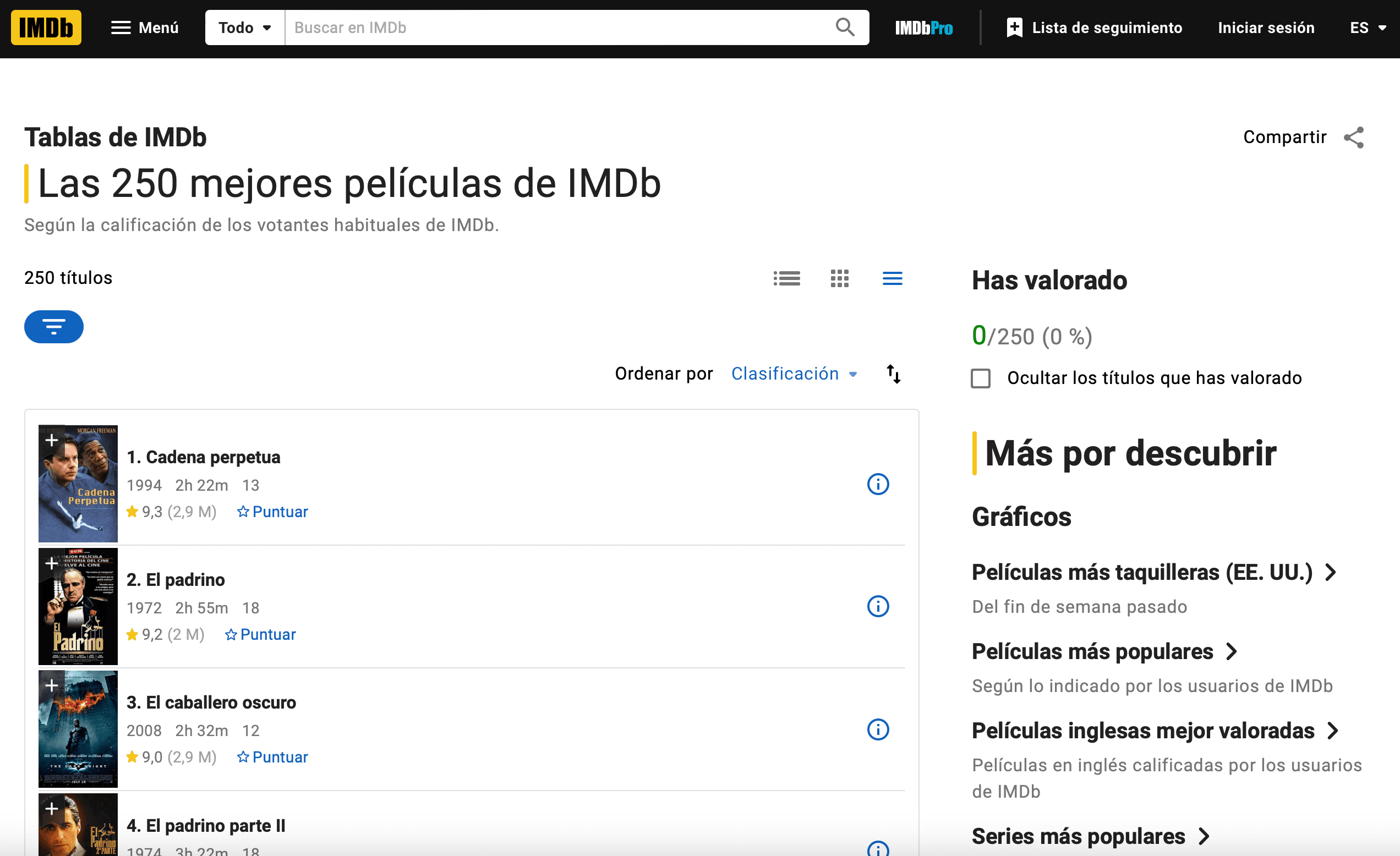Switch to detailed list view icon
The height and width of the screenshot is (856, 1400).
coord(786,278)
